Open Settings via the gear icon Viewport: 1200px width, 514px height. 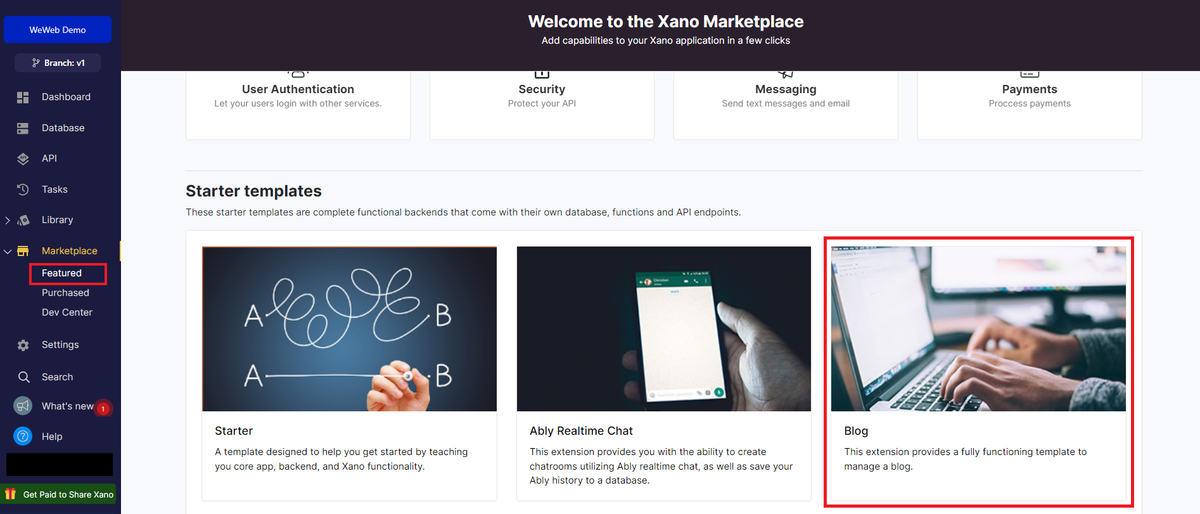[23, 345]
